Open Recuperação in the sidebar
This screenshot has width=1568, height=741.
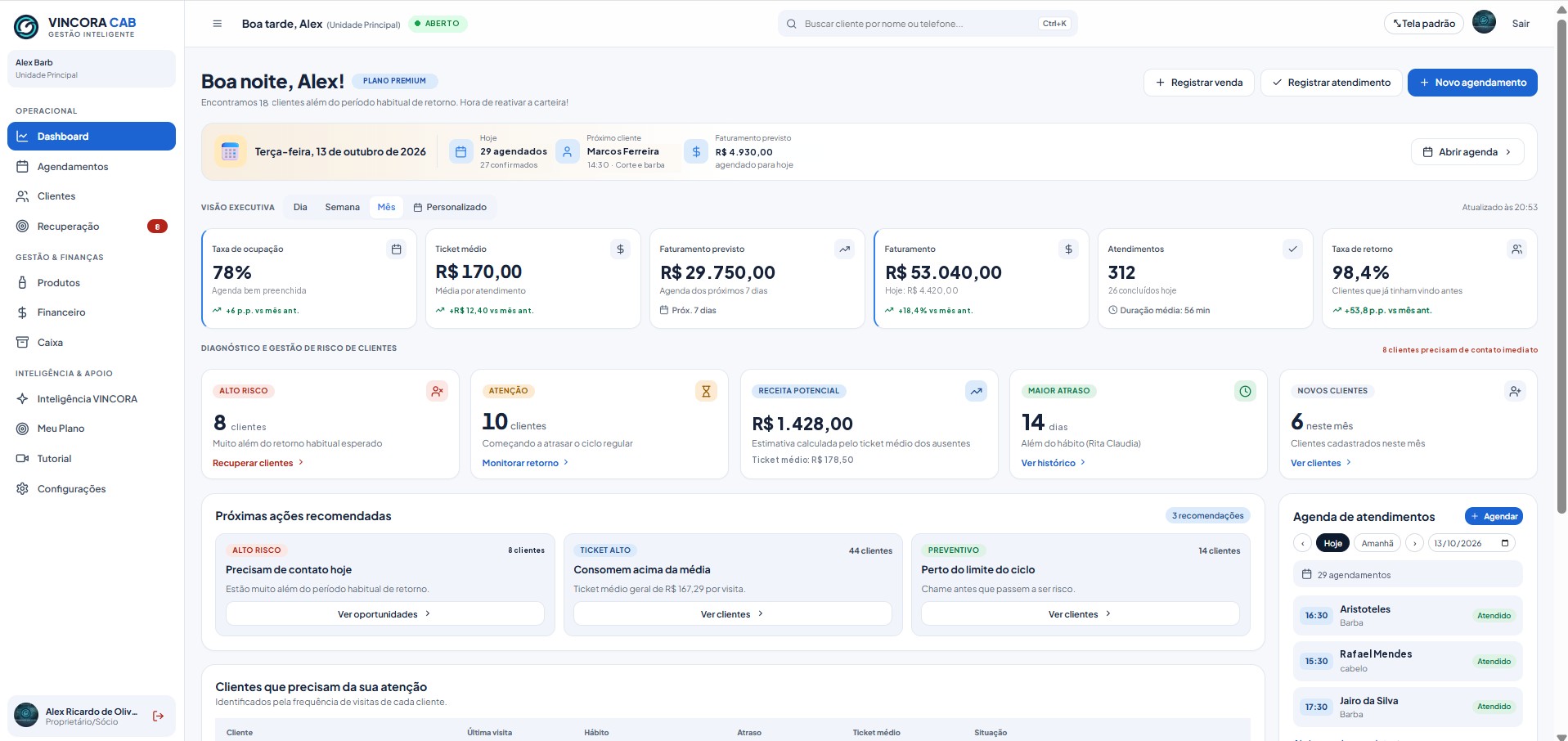(x=92, y=227)
